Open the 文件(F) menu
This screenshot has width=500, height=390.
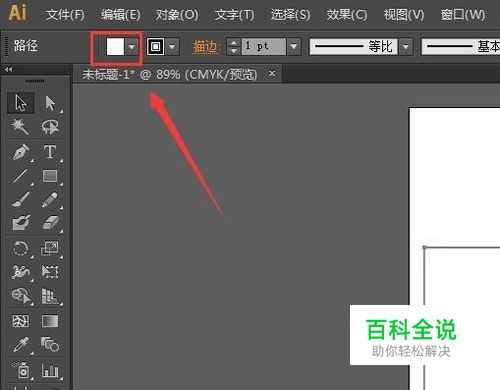click(x=65, y=15)
